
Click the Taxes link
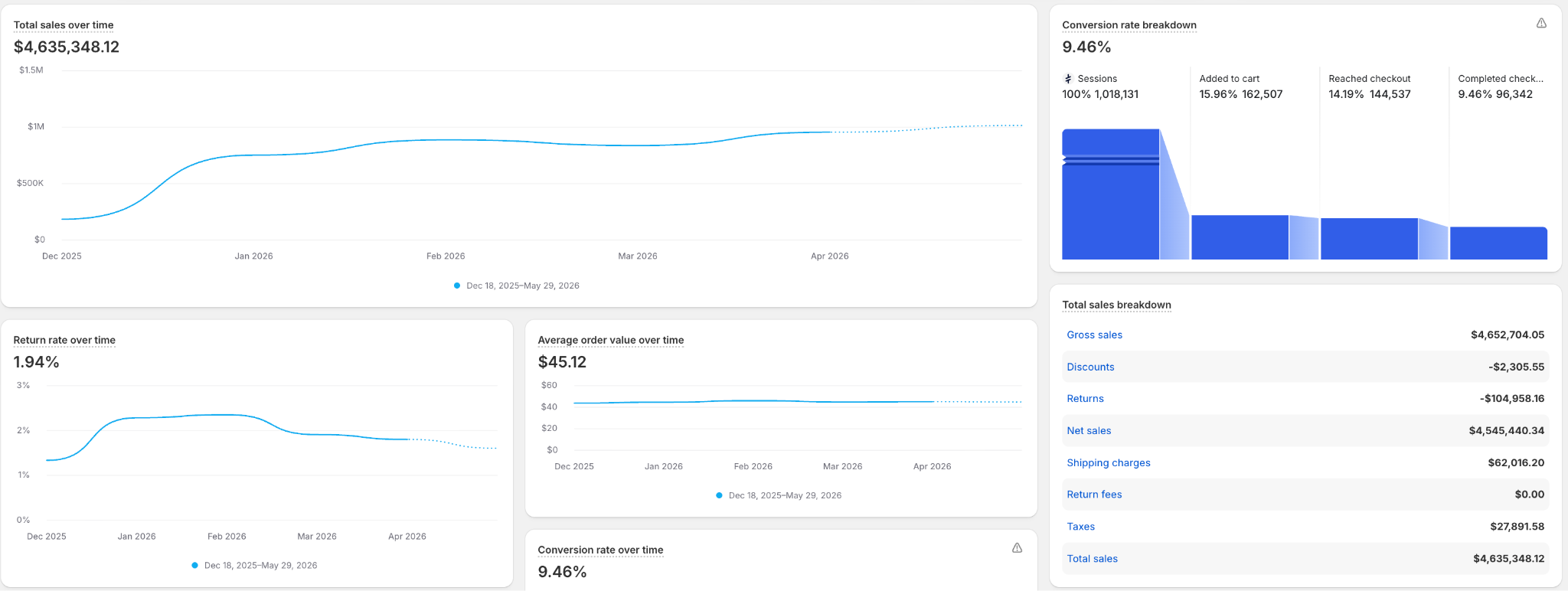tap(1081, 527)
